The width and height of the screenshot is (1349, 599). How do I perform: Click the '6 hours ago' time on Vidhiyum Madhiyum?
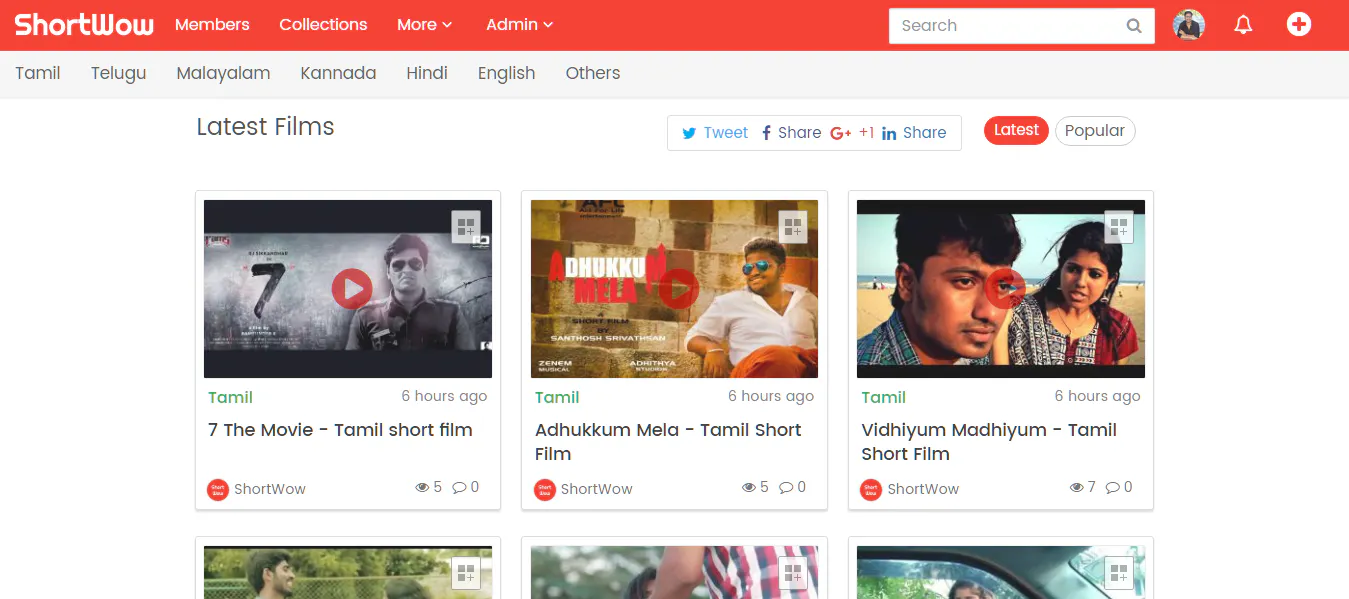tap(1097, 396)
